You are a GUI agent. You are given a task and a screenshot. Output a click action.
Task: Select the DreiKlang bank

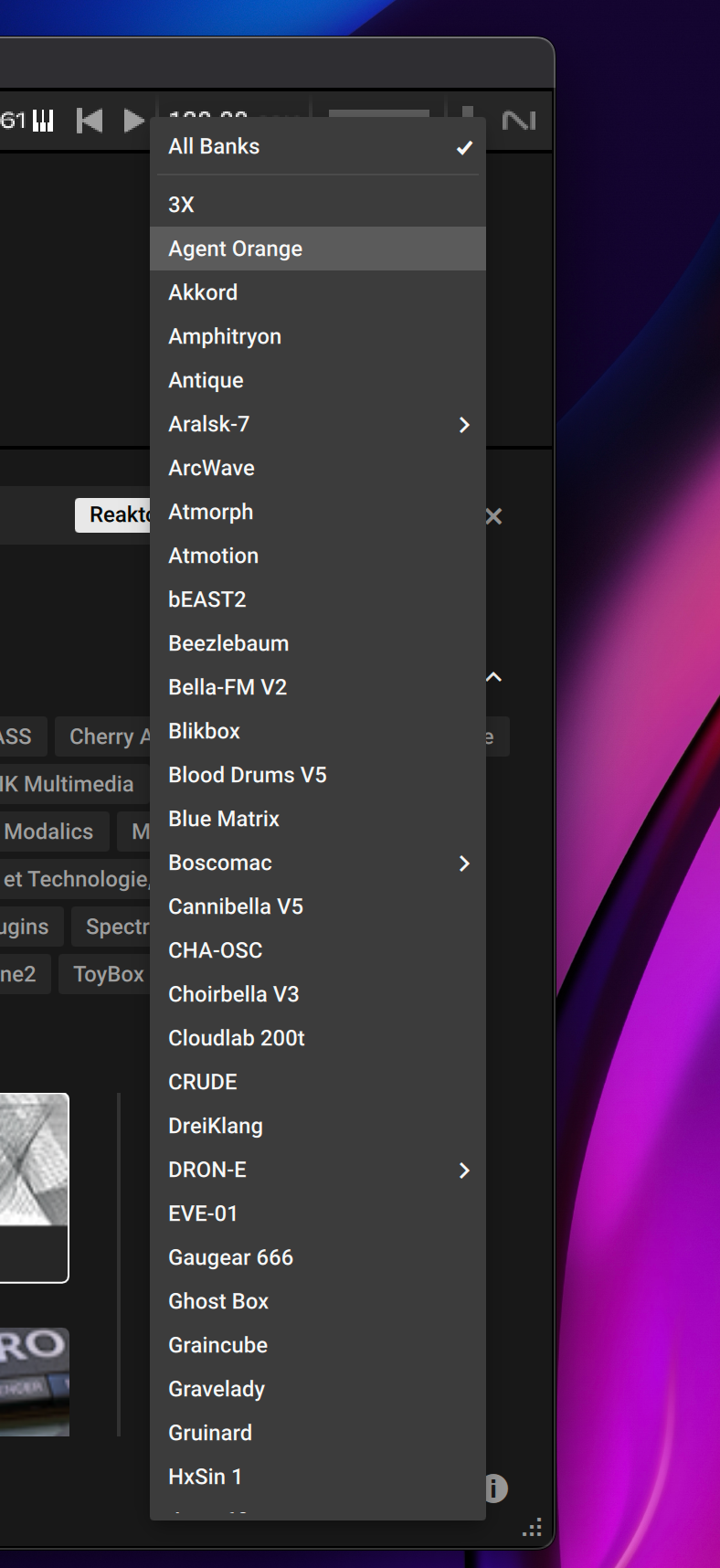click(x=317, y=1126)
